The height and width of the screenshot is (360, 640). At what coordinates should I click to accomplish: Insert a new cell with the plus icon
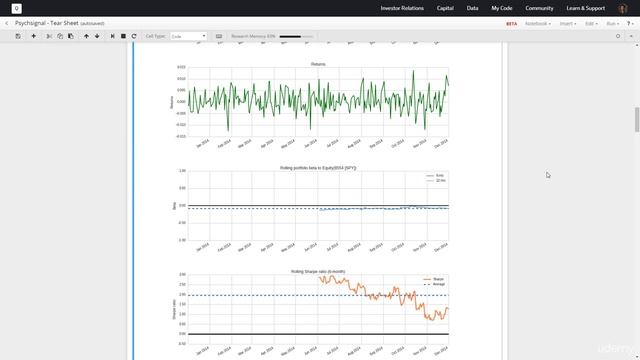(x=33, y=36)
